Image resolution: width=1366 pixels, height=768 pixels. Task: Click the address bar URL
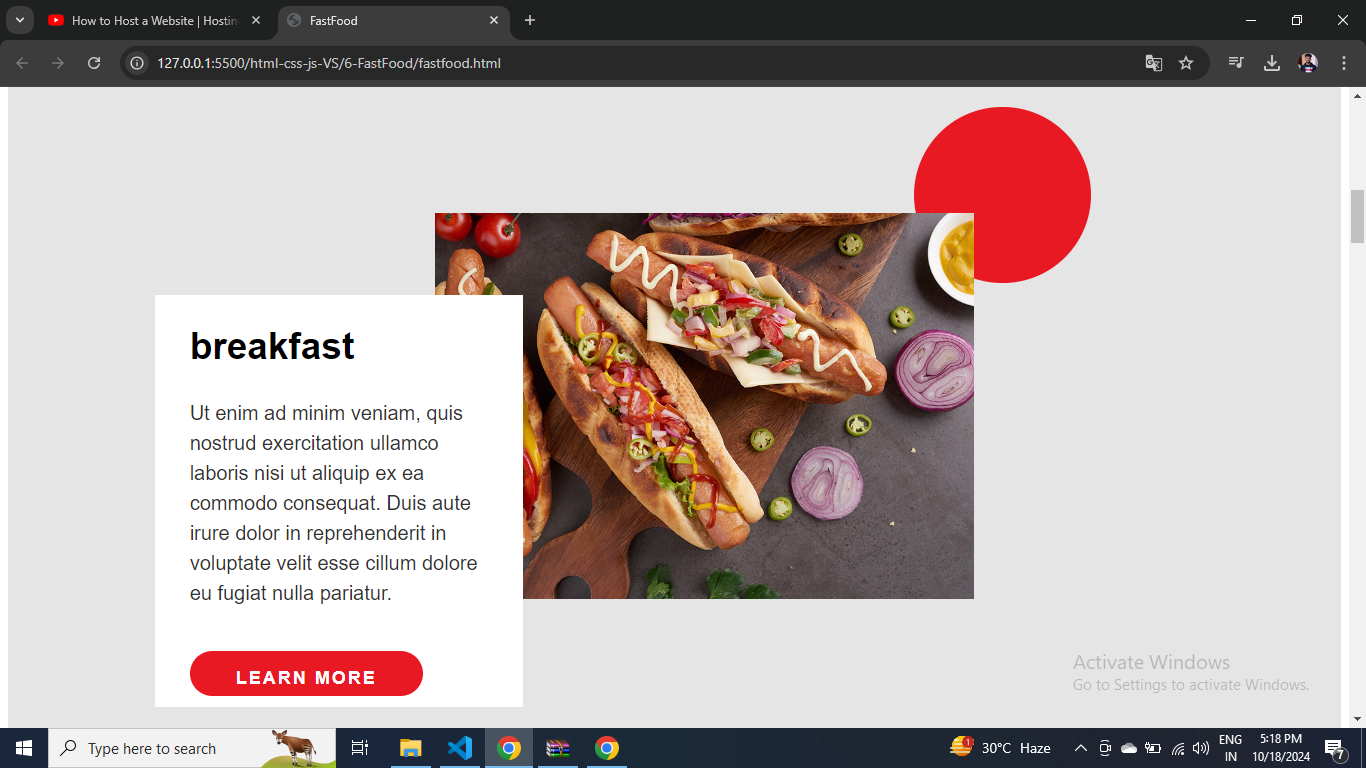329,63
